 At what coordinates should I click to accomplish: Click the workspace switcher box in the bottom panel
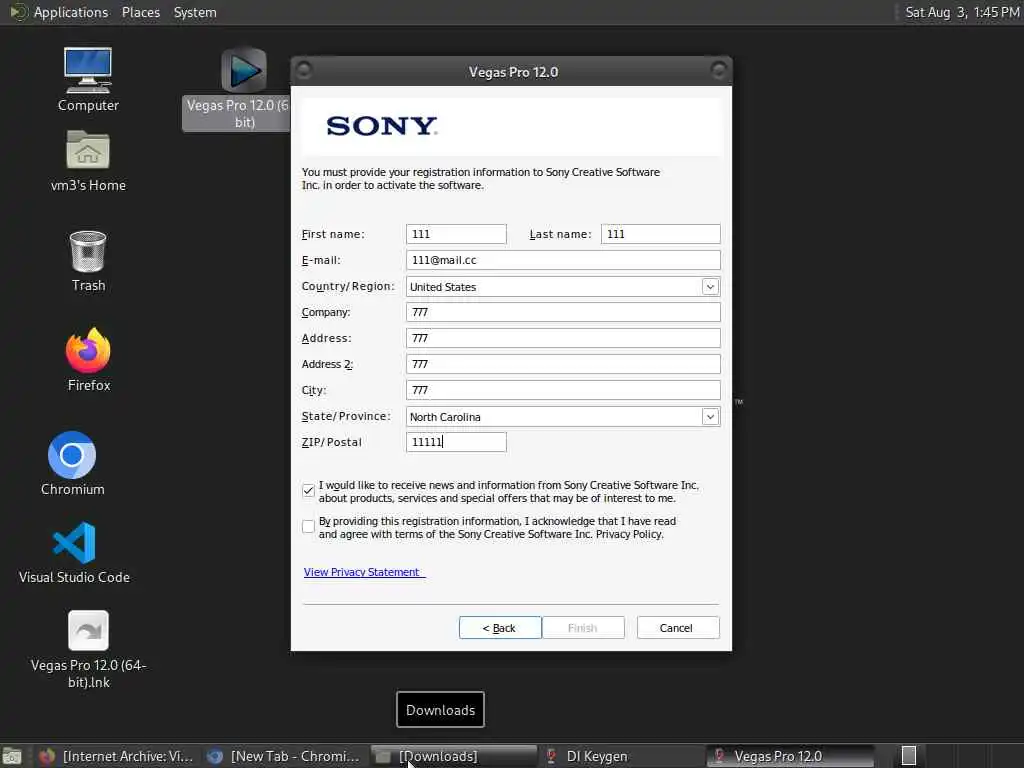tap(908, 756)
